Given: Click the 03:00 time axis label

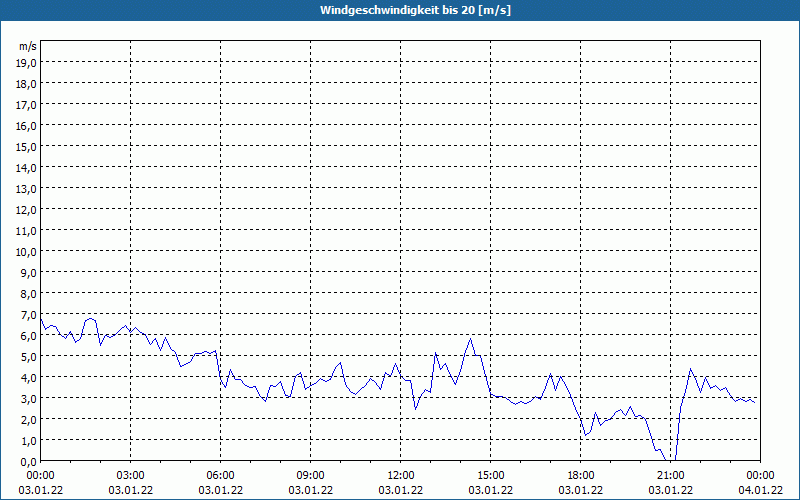Looking at the screenshot, I should point(131,476).
